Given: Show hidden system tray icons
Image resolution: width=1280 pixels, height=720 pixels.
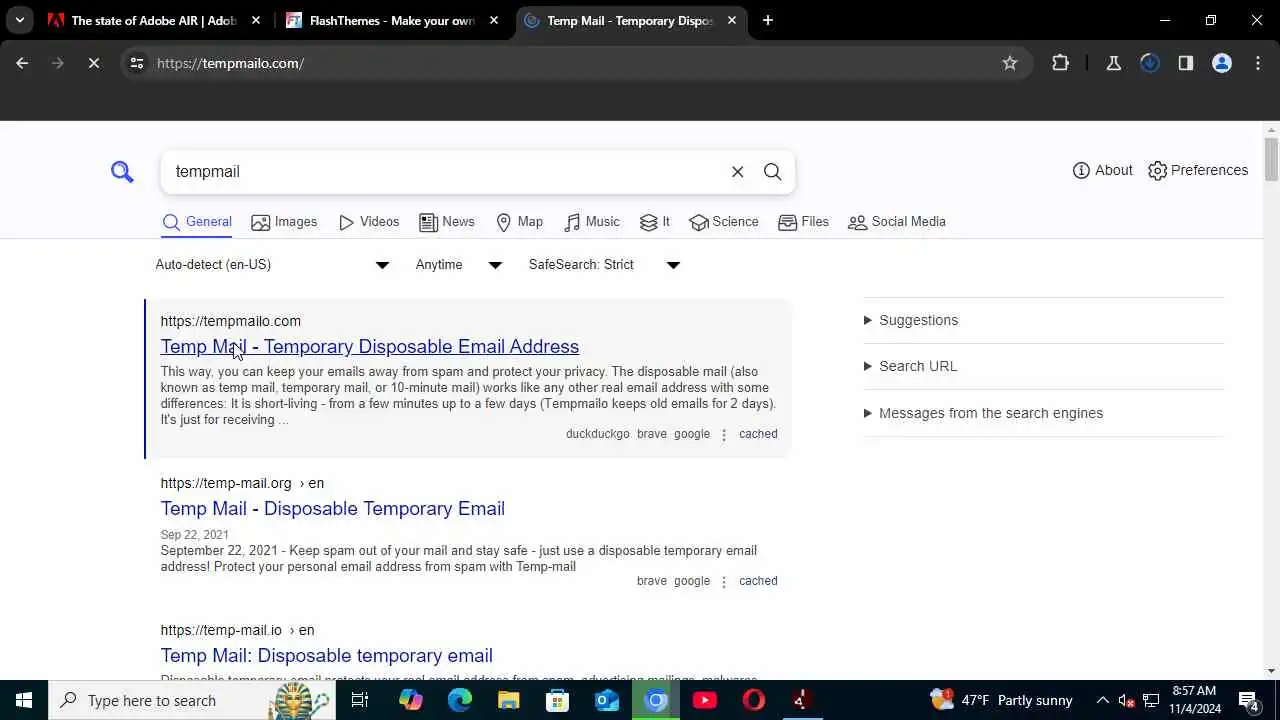Looking at the screenshot, I should (x=1102, y=700).
